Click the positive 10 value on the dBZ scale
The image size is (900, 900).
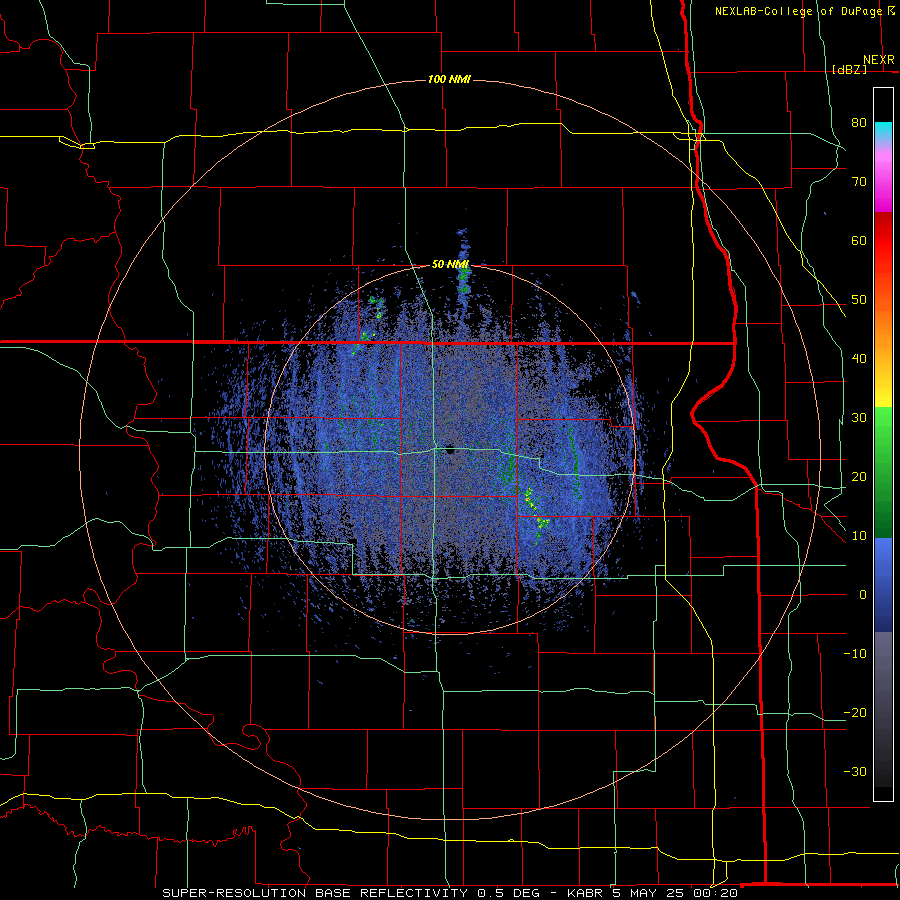pyautogui.click(x=859, y=536)
